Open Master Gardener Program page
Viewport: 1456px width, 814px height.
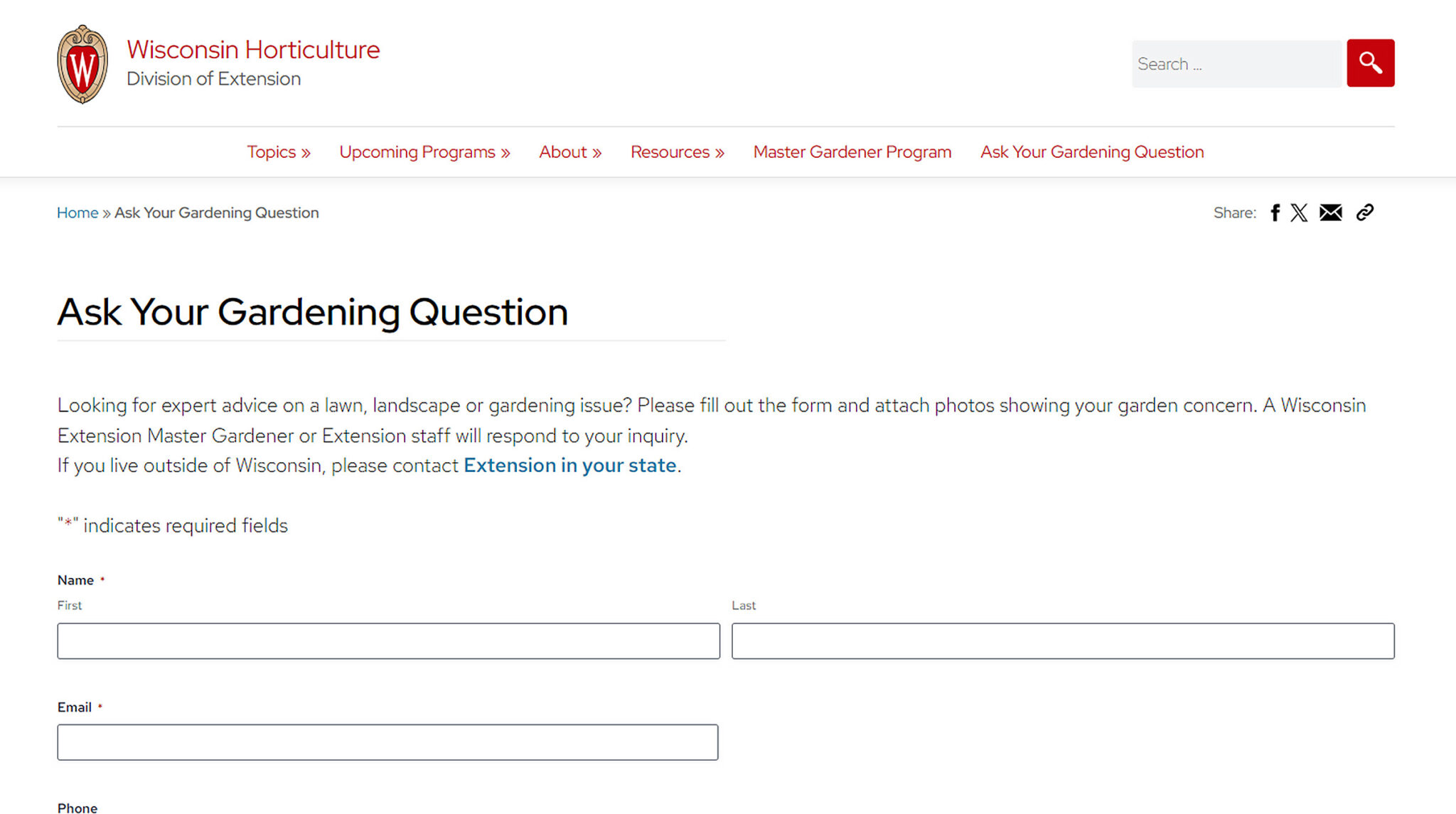point(852,152)
